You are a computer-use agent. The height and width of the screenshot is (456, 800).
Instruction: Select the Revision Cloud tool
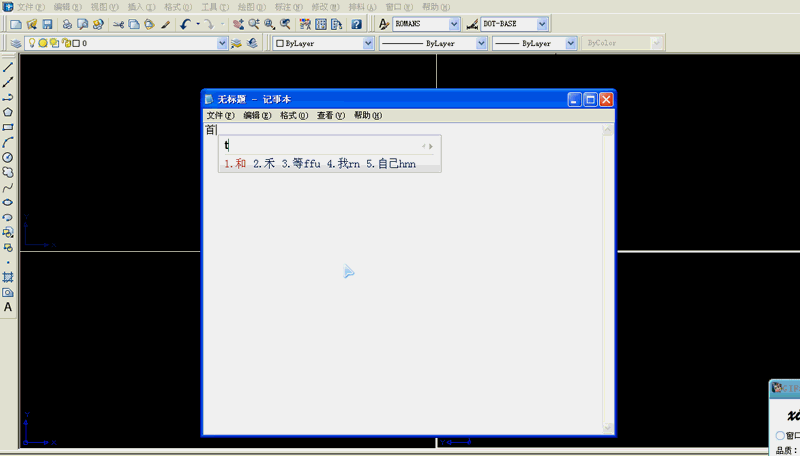[8, 172]
